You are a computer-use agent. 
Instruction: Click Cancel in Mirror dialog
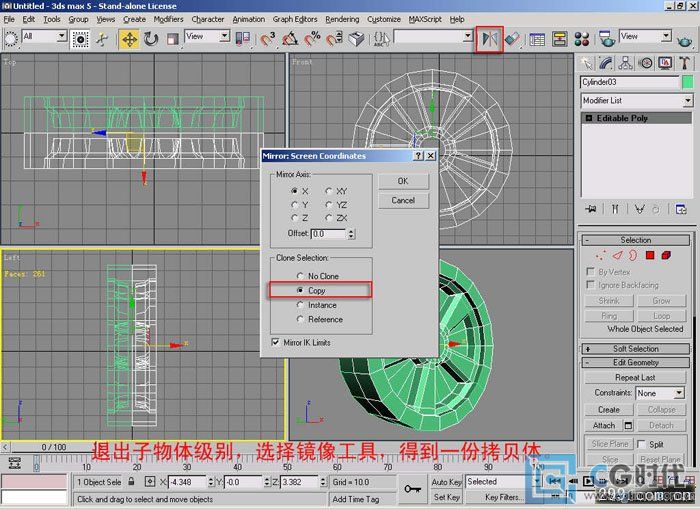(x=403, y=200)
